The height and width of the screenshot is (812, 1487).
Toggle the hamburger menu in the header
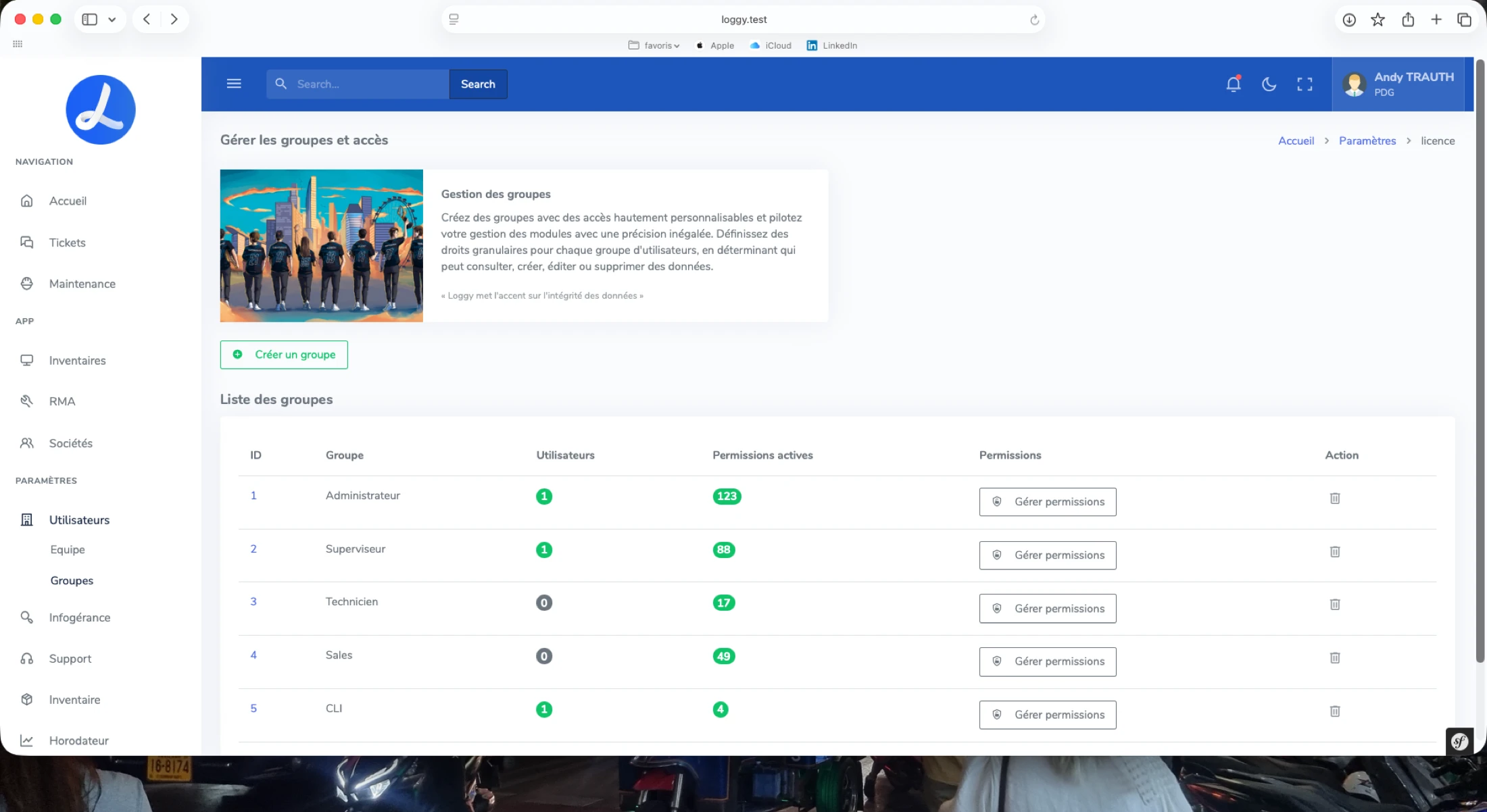tap(234, 84)
